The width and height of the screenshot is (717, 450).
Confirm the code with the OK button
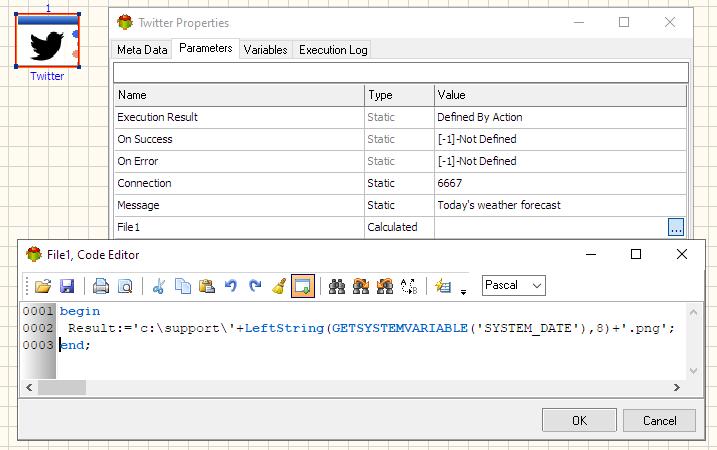579,420
